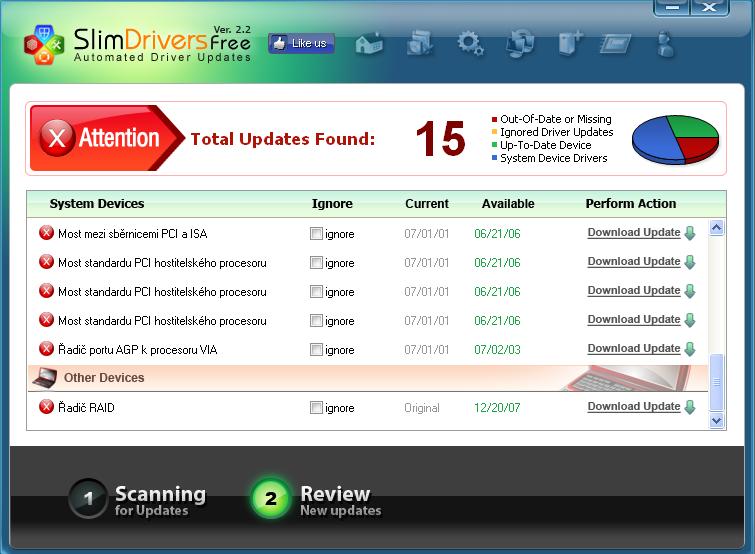Image resolution: width=755 pixels, height=554 pixels.
Task: Click the Perform Action column header
Action: click(631, 204)
